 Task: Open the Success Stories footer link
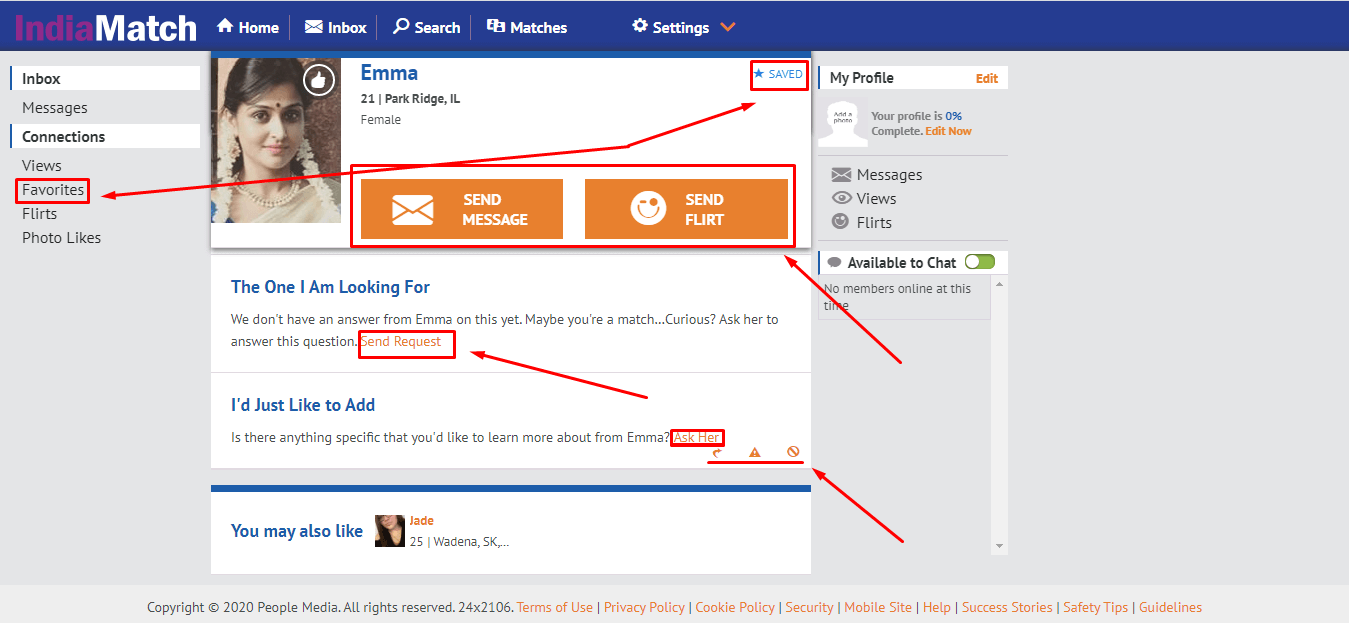tap(1007, 607)
